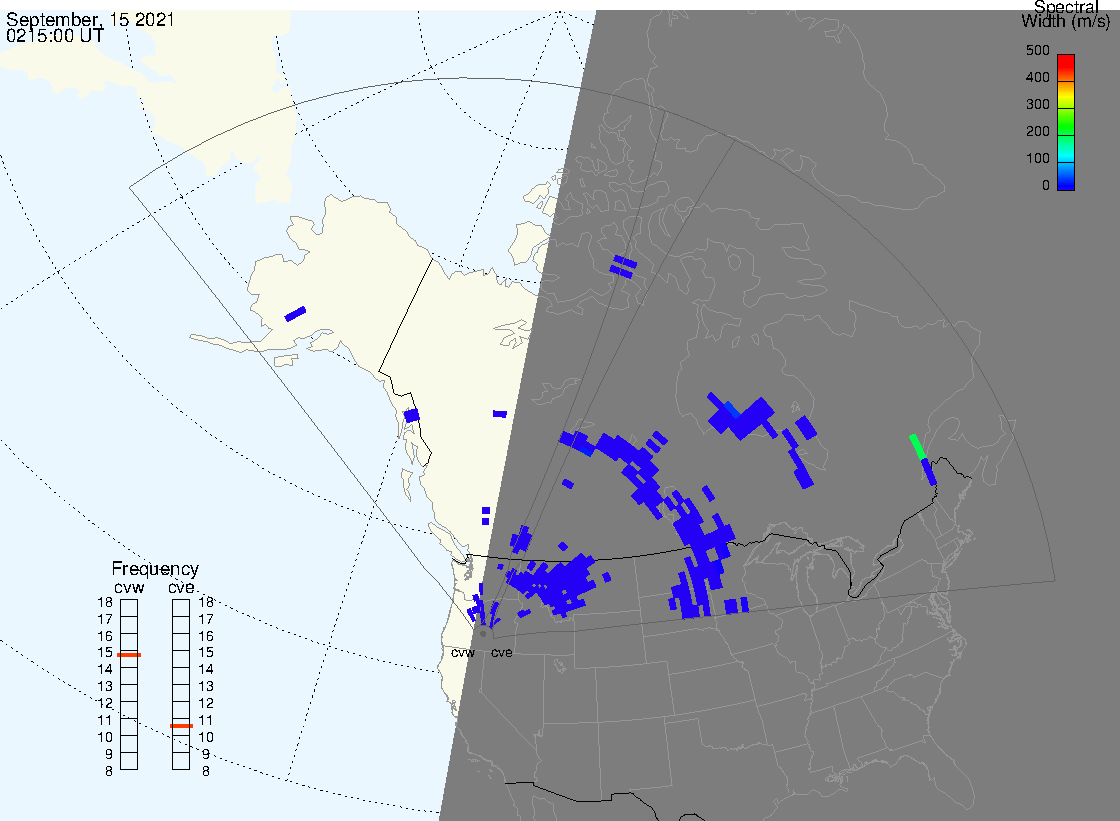This screenshot has width=1120, height=821.
Task: Click the '300' color scale label
Action: pos(1037,104)
